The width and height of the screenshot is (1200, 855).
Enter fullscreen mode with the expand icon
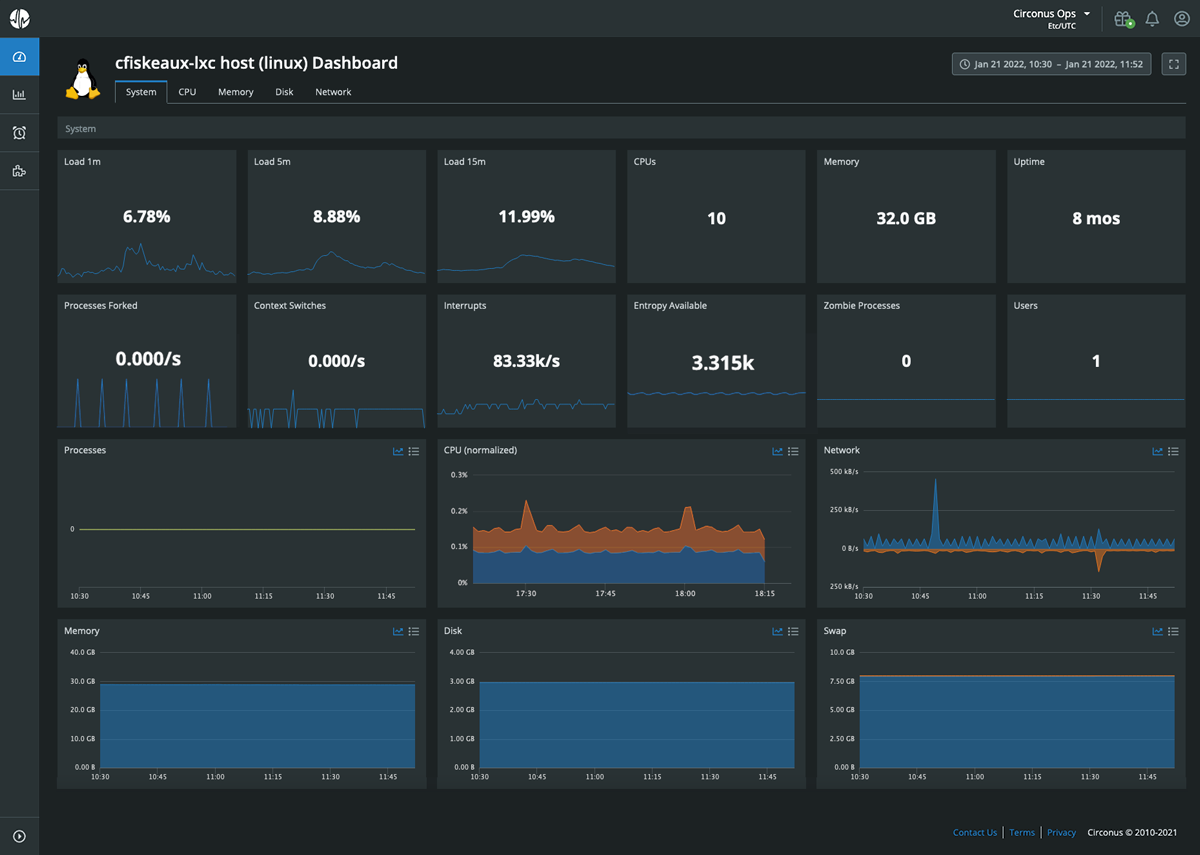1174,63
